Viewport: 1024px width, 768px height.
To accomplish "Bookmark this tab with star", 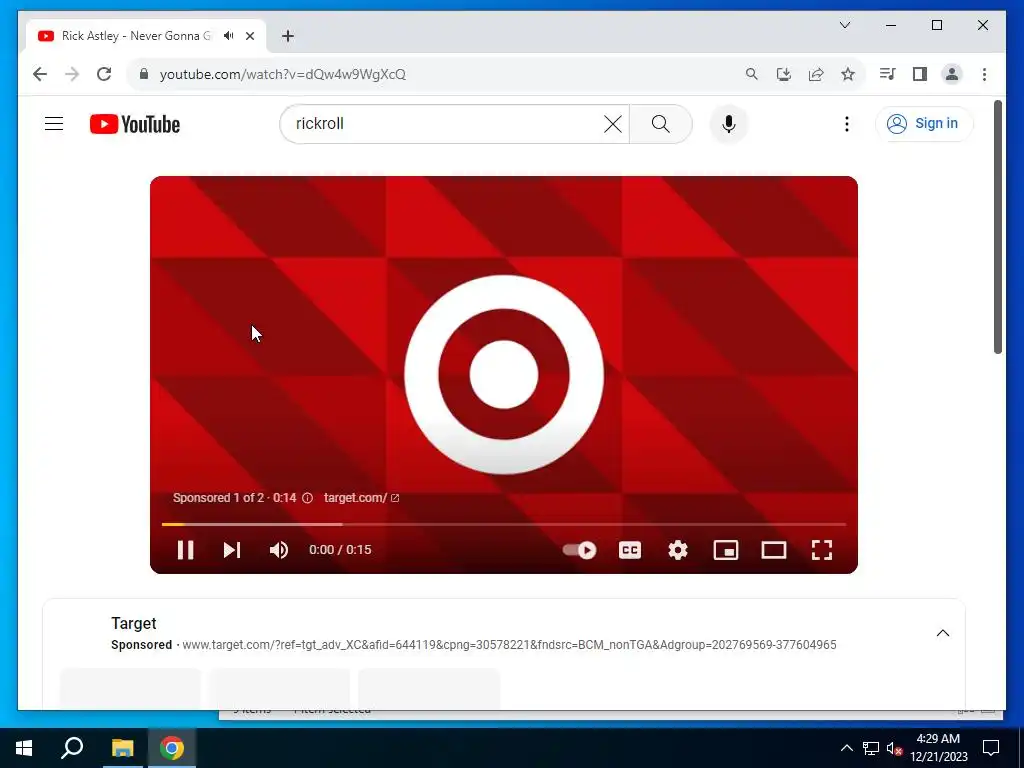I will [x=848, y=74].
